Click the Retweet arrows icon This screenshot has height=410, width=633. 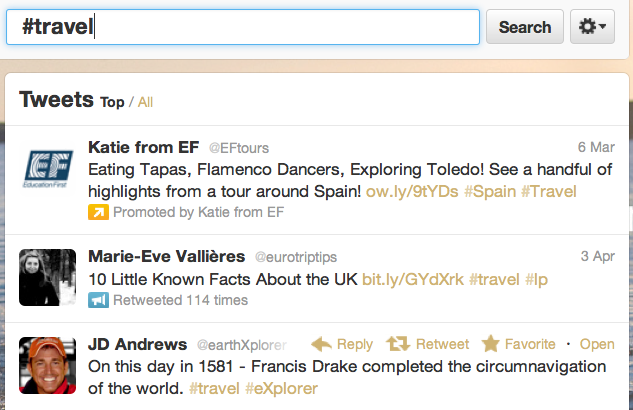pos(398,344)
